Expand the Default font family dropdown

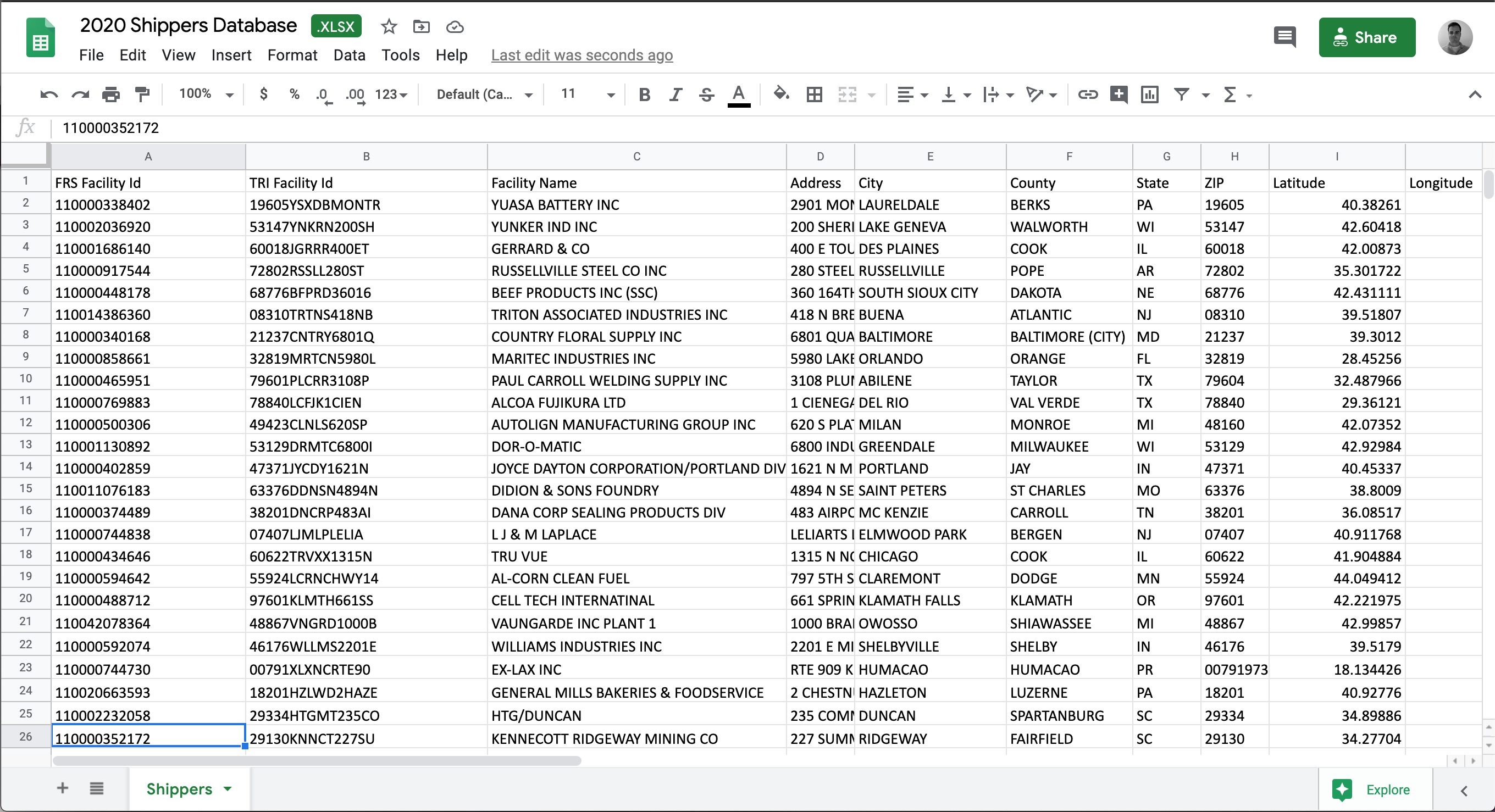click(x=484, y=94)
